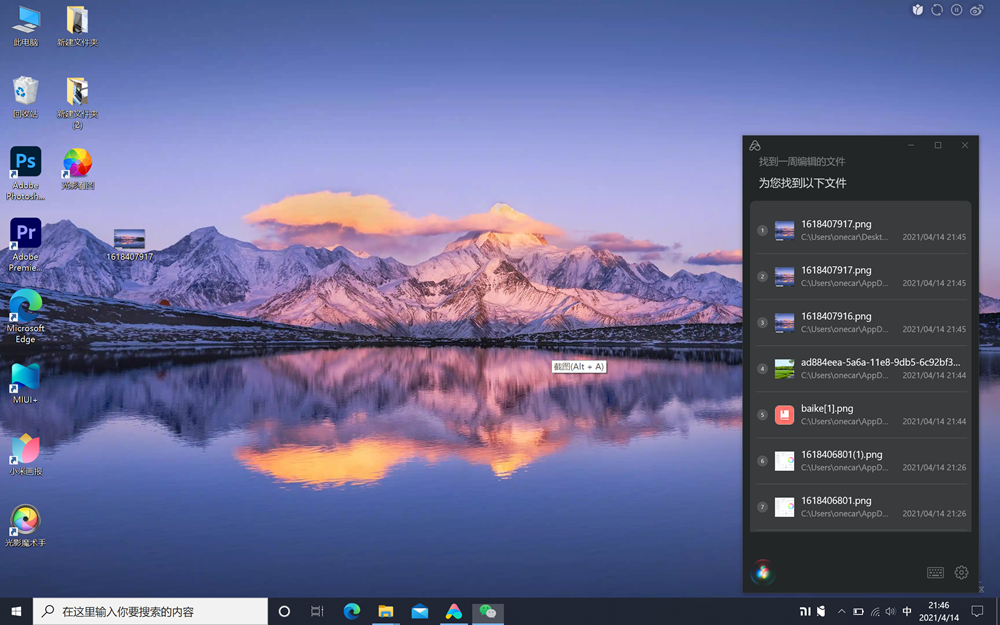1000x625 pixels.
Task: Open XiaoAi settings gear
Action: (961, 573)
